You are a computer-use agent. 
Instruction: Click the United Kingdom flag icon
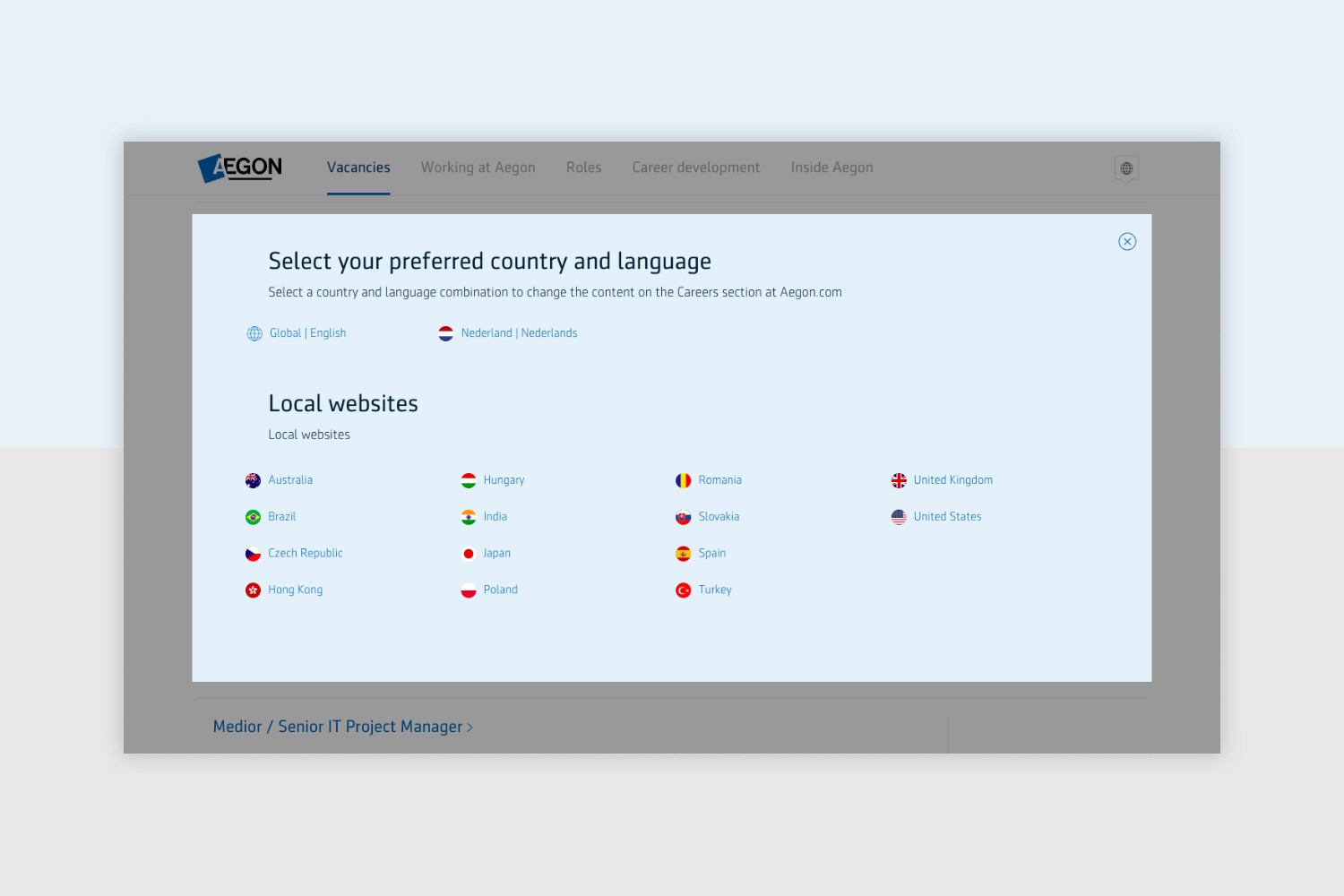coord(899,481)
